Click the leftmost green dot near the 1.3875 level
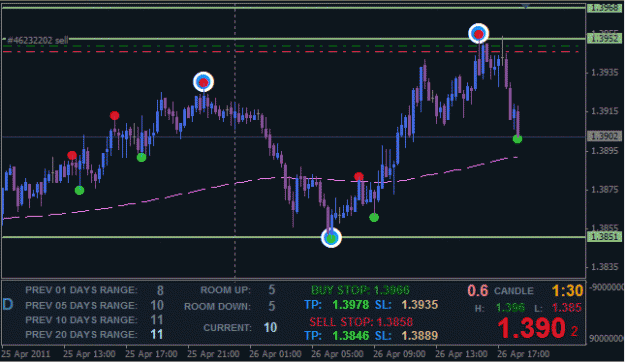 click(x=79, y=190)
